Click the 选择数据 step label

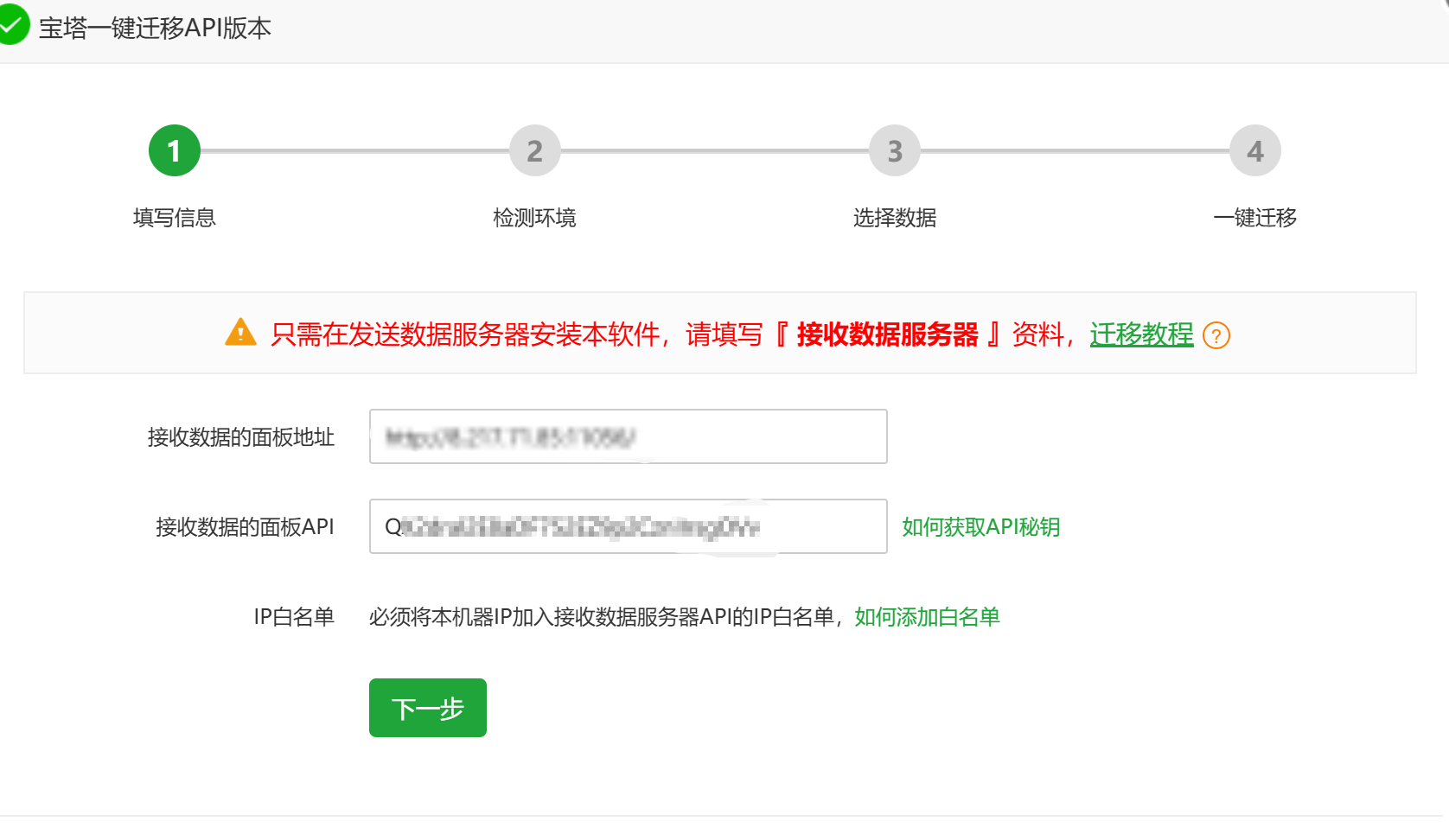click(x=895, y=218)
